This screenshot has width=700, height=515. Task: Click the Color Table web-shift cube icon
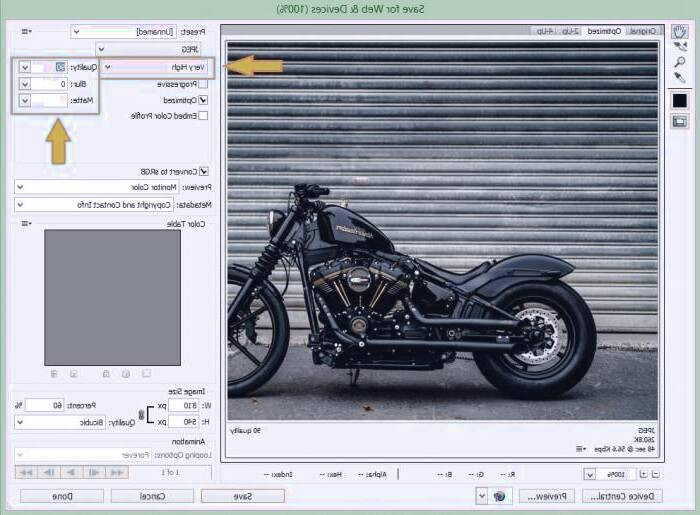(x=126, y=374)
